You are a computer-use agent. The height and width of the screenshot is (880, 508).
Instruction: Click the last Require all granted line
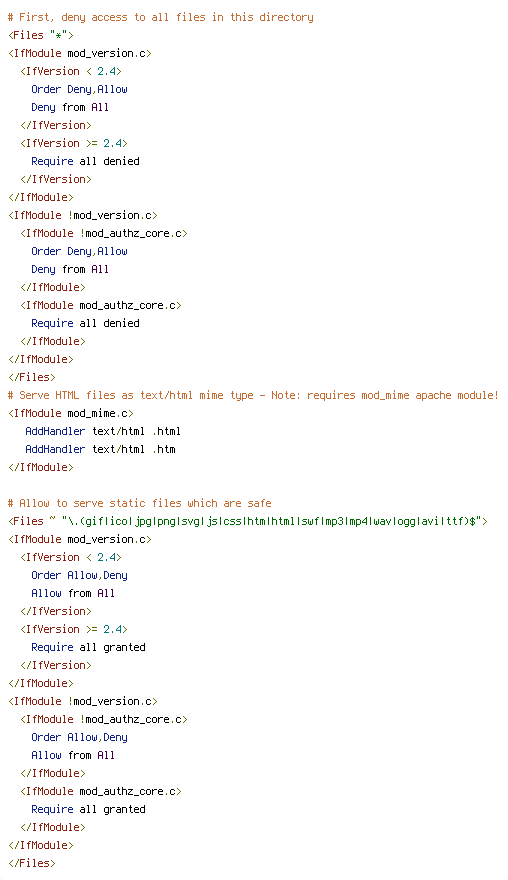(89, 809)
